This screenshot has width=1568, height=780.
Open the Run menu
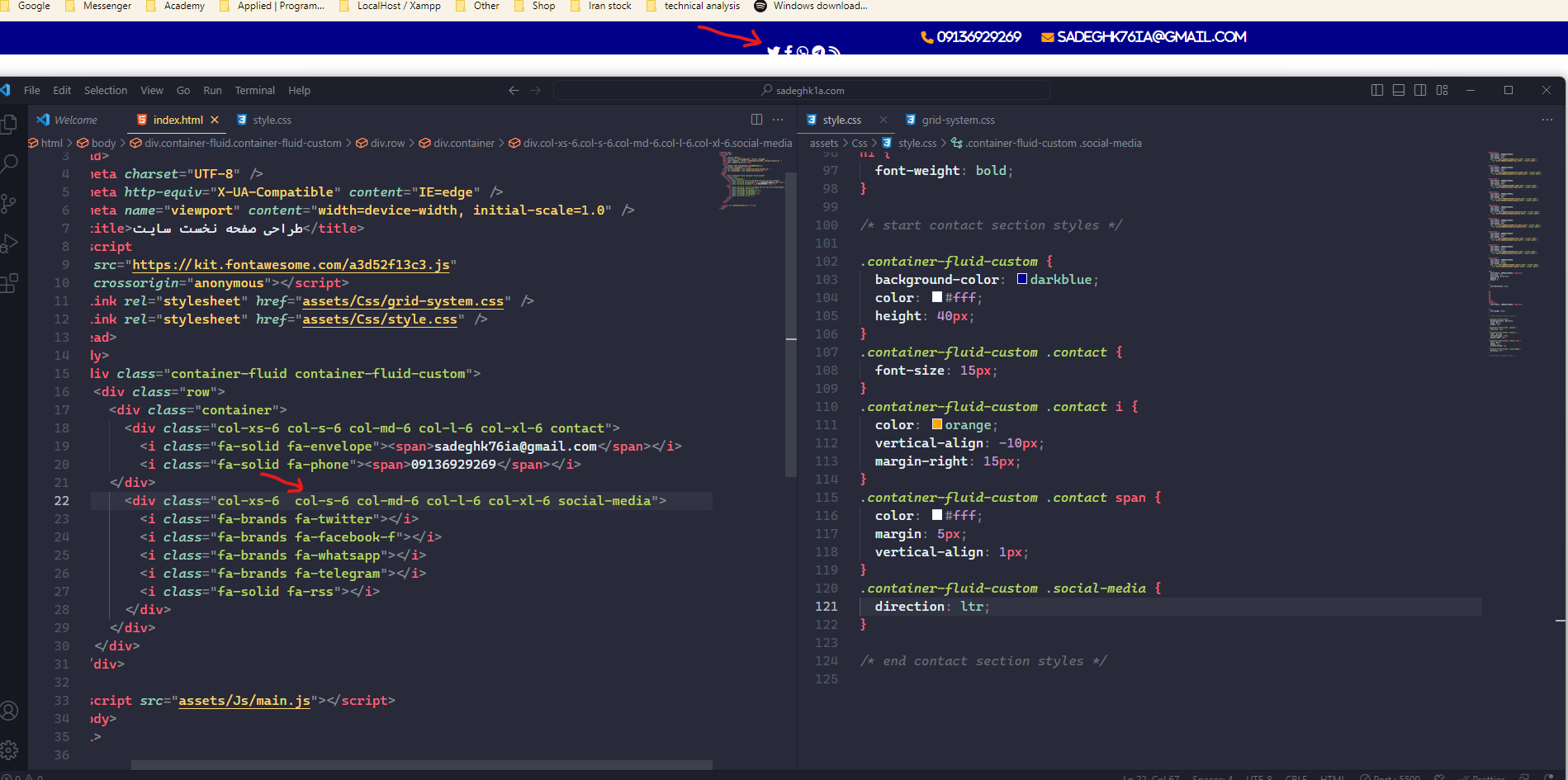(212, 90)
